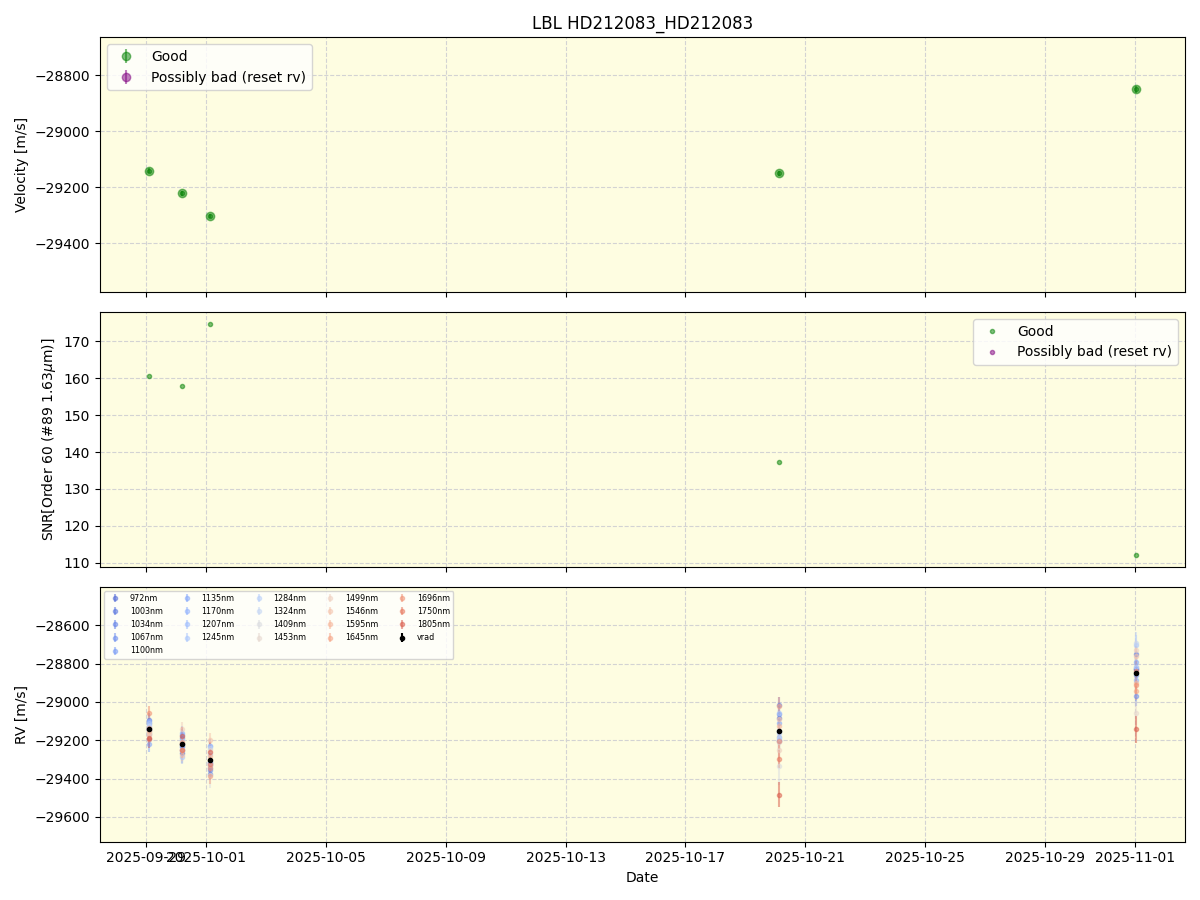
Task: Click the 1805nm legend marker
Action: click(402, 624)
